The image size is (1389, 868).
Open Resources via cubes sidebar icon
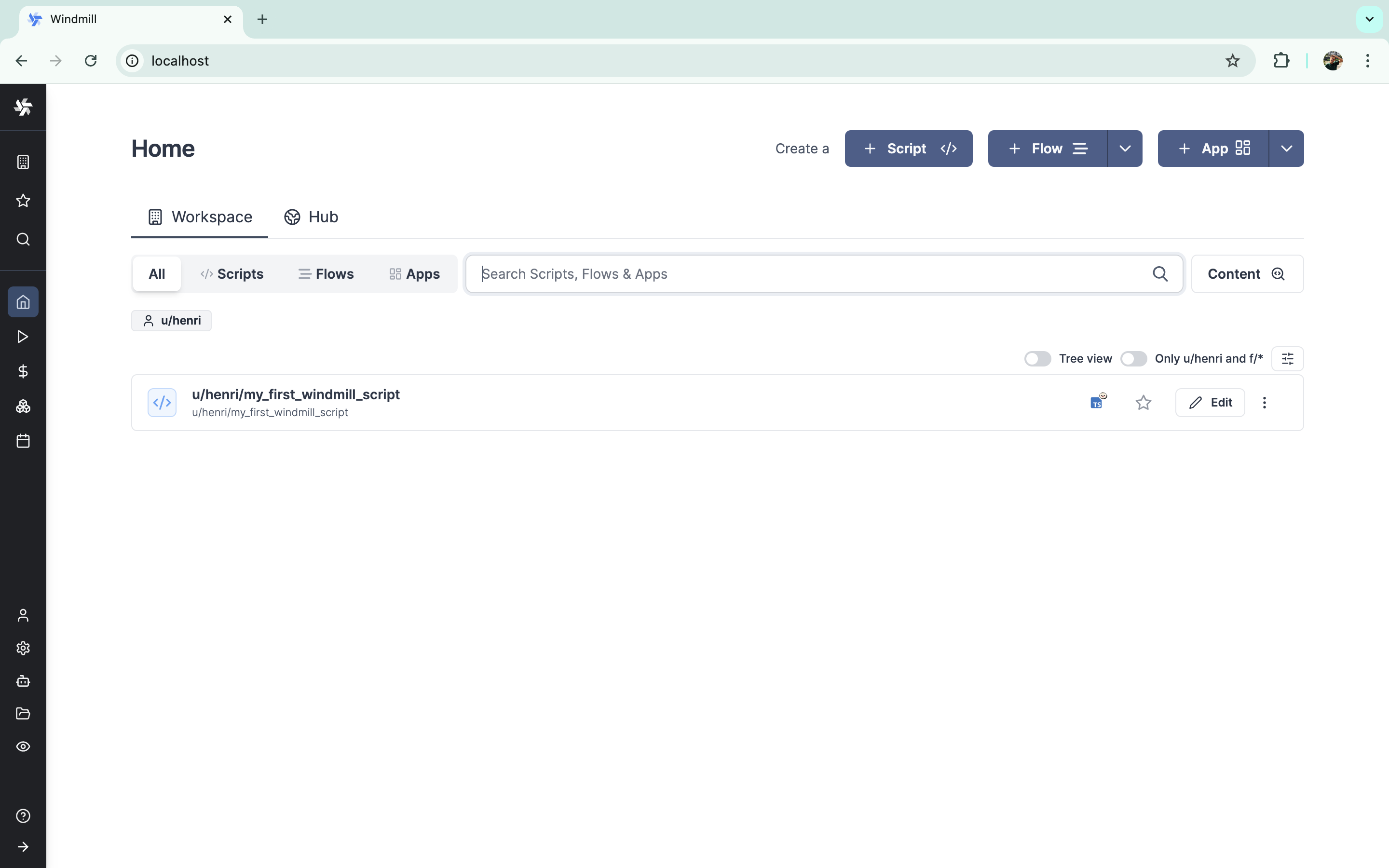(23, 407)
